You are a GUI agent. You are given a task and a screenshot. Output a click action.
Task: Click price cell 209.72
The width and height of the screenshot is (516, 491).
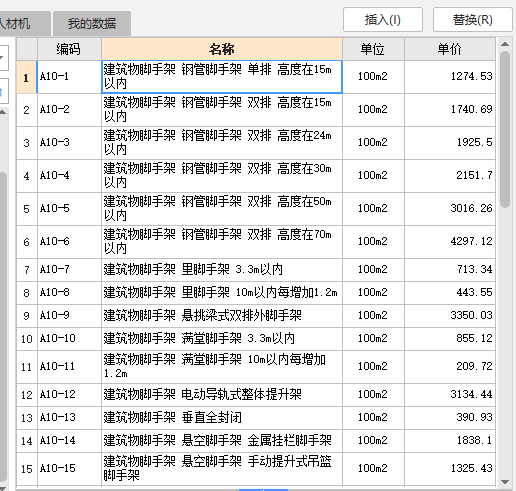(x=450, y=367)
